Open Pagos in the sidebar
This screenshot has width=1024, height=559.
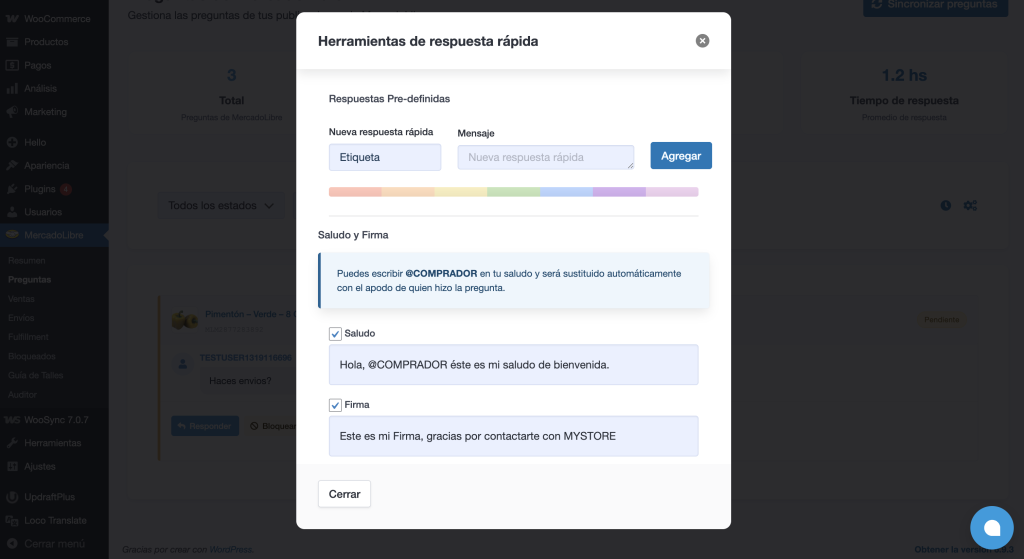[37, 65]
